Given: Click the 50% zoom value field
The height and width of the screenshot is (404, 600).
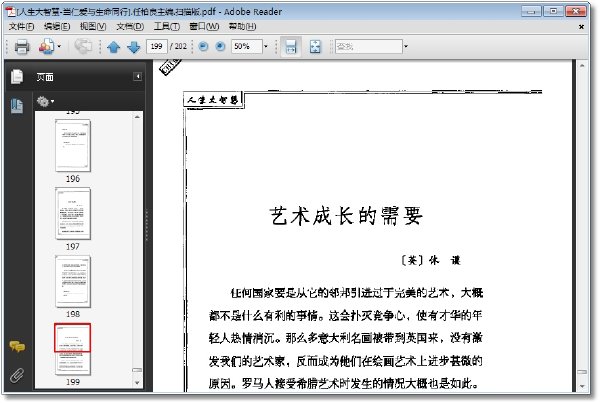Looking at the screenshot, I should [246, 47].
